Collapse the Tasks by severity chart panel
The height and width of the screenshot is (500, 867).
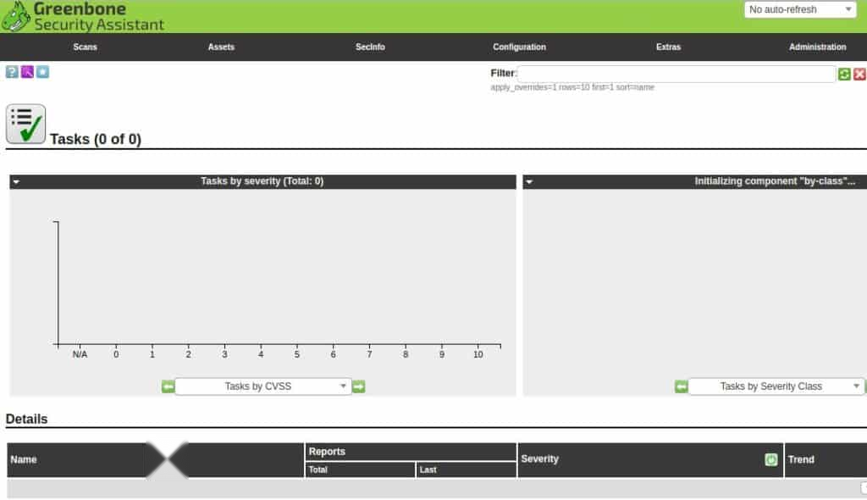tap(16, 182)
